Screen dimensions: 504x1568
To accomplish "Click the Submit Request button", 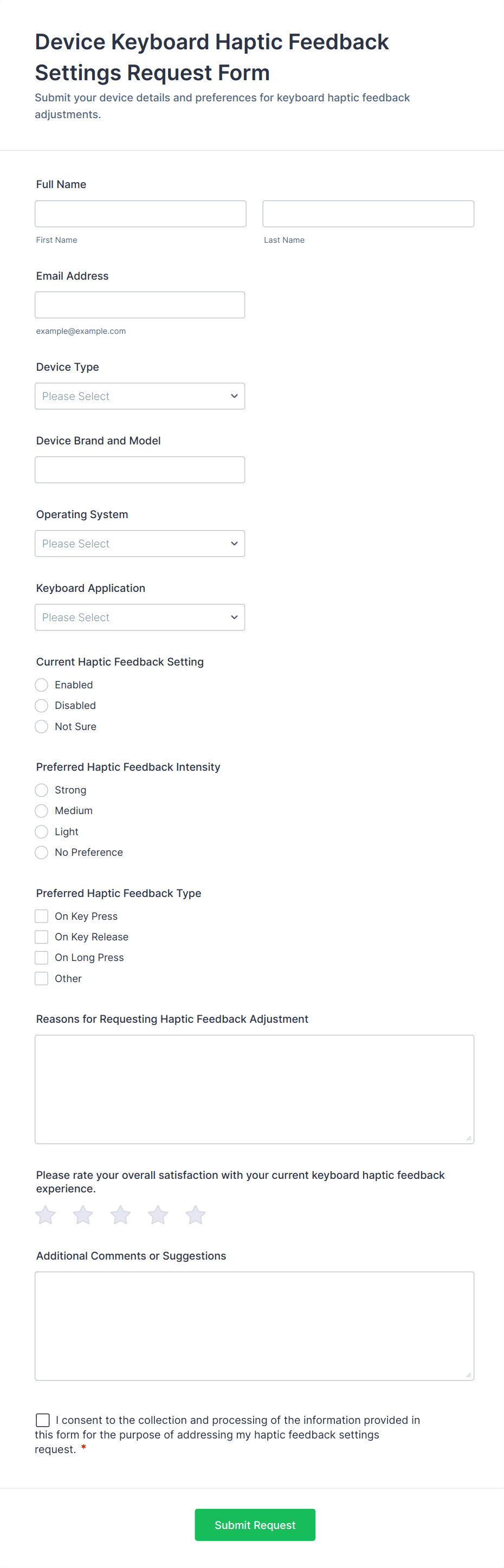I will click(255, 1525).
